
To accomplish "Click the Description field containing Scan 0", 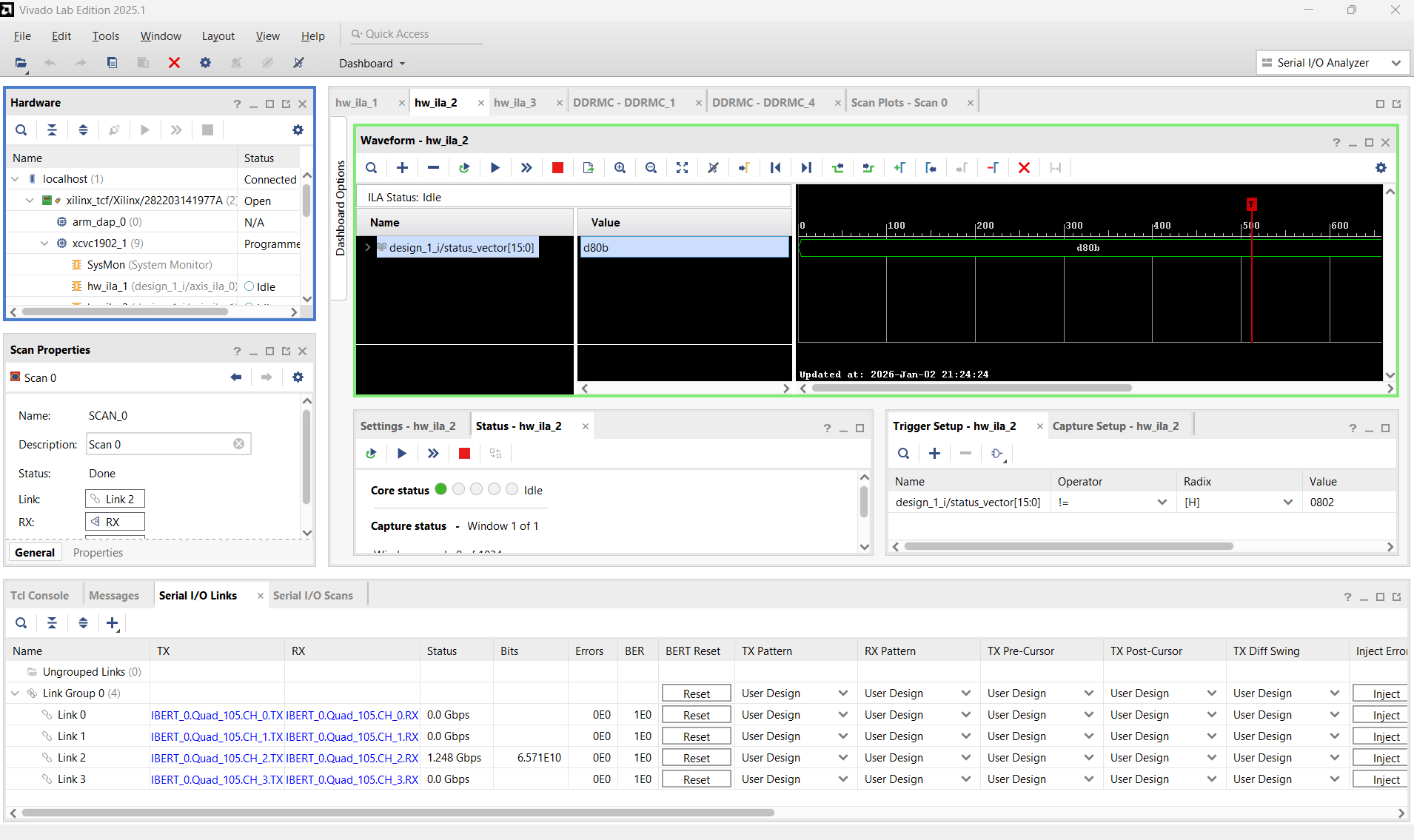I will [169, 444].
